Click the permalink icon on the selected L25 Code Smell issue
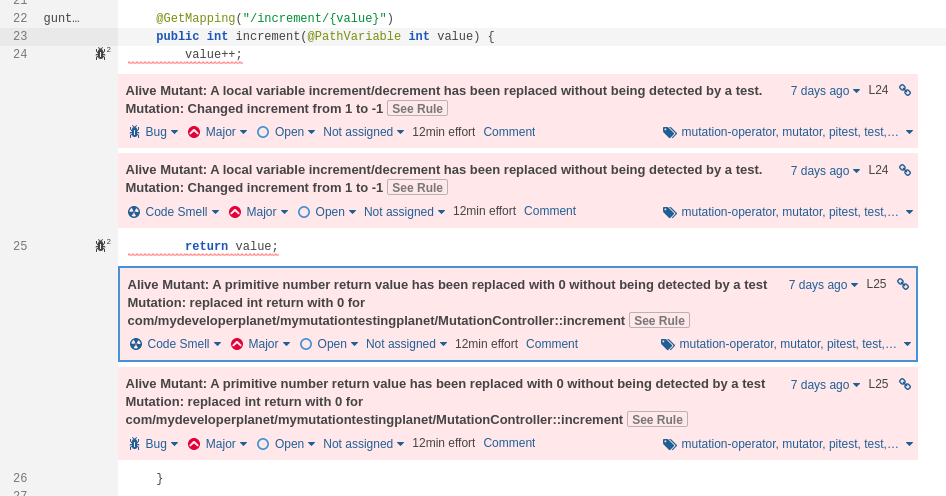Viewport: 946px width, 496px height. coord(903,284)
